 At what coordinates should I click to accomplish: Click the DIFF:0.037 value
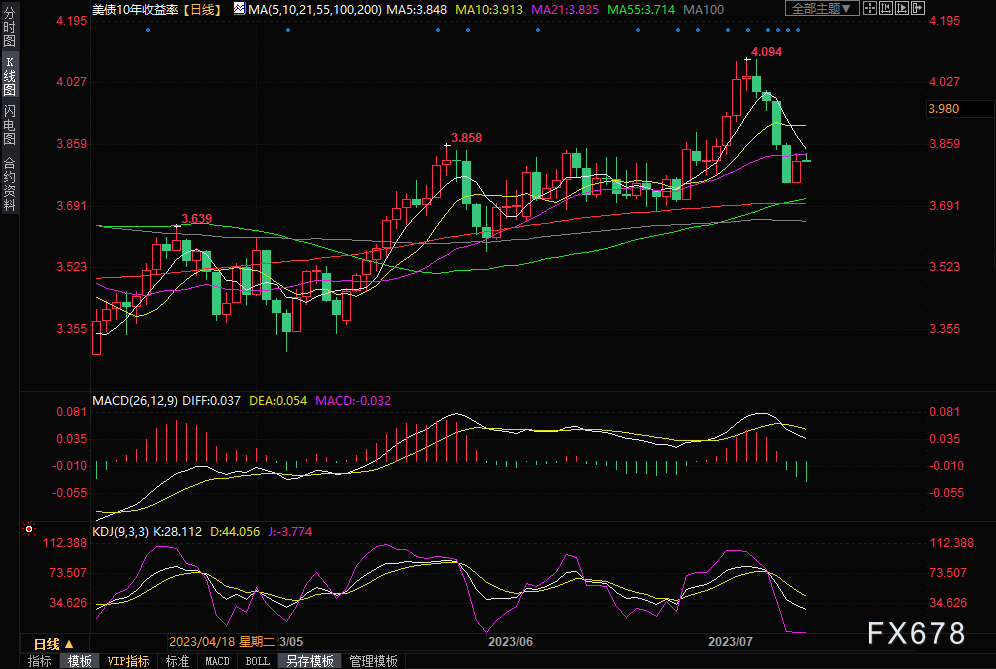click(x=212, y=401)
